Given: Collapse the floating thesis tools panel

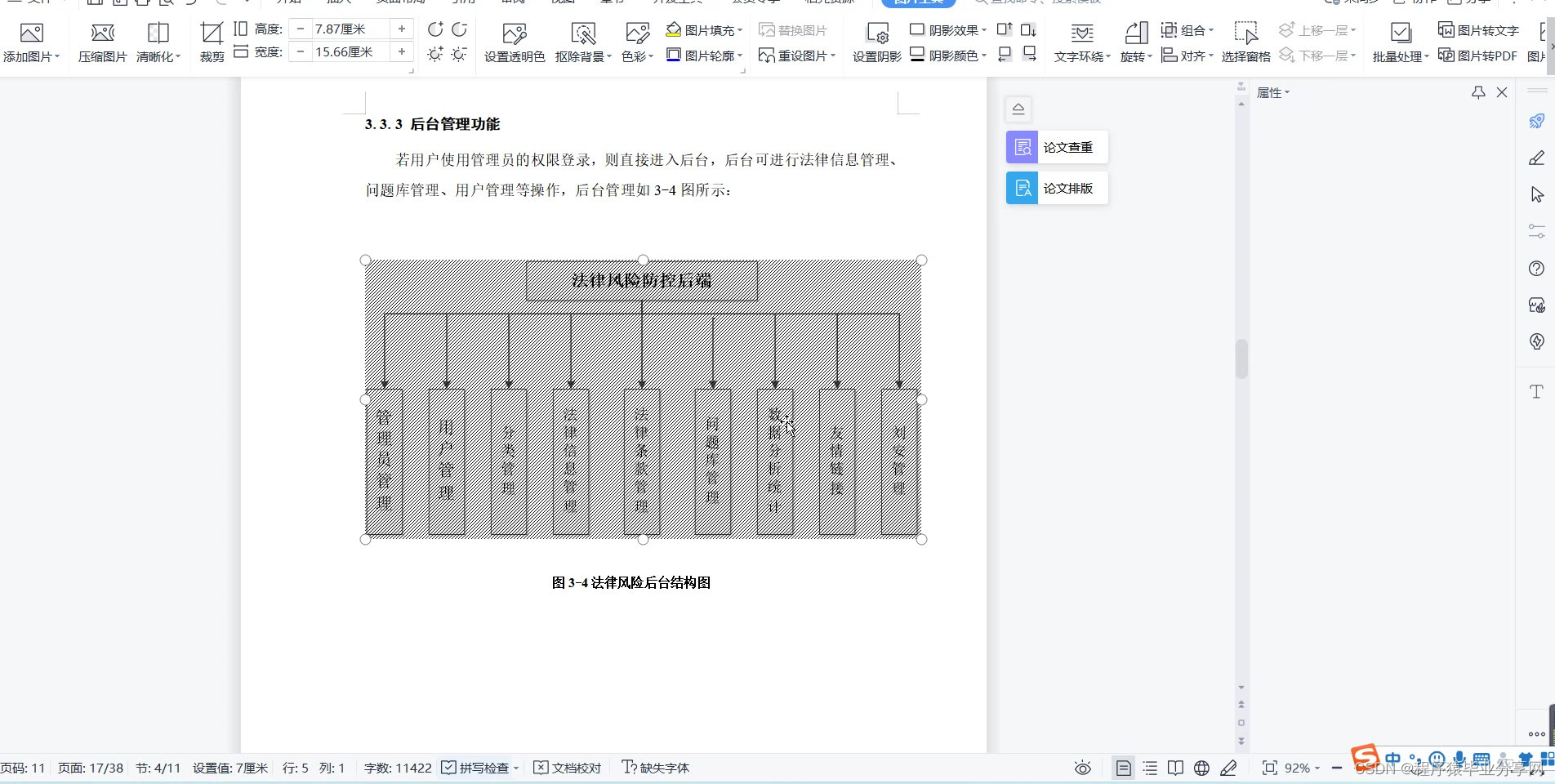Looking at the screenshot, I should click(x=1018, y=109).
